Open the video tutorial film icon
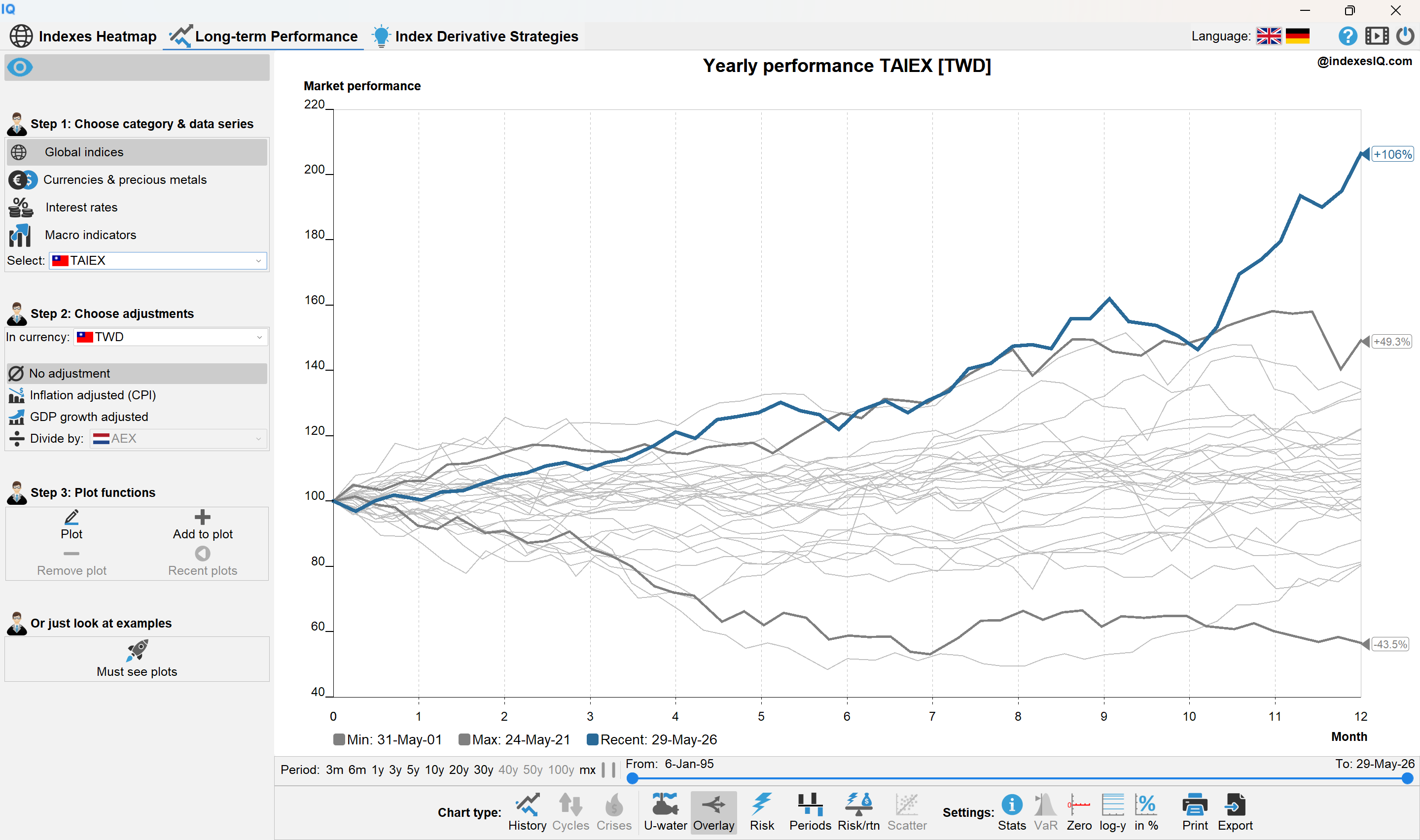This screenshot has height=840, width=1420. tap(1377, 36)
